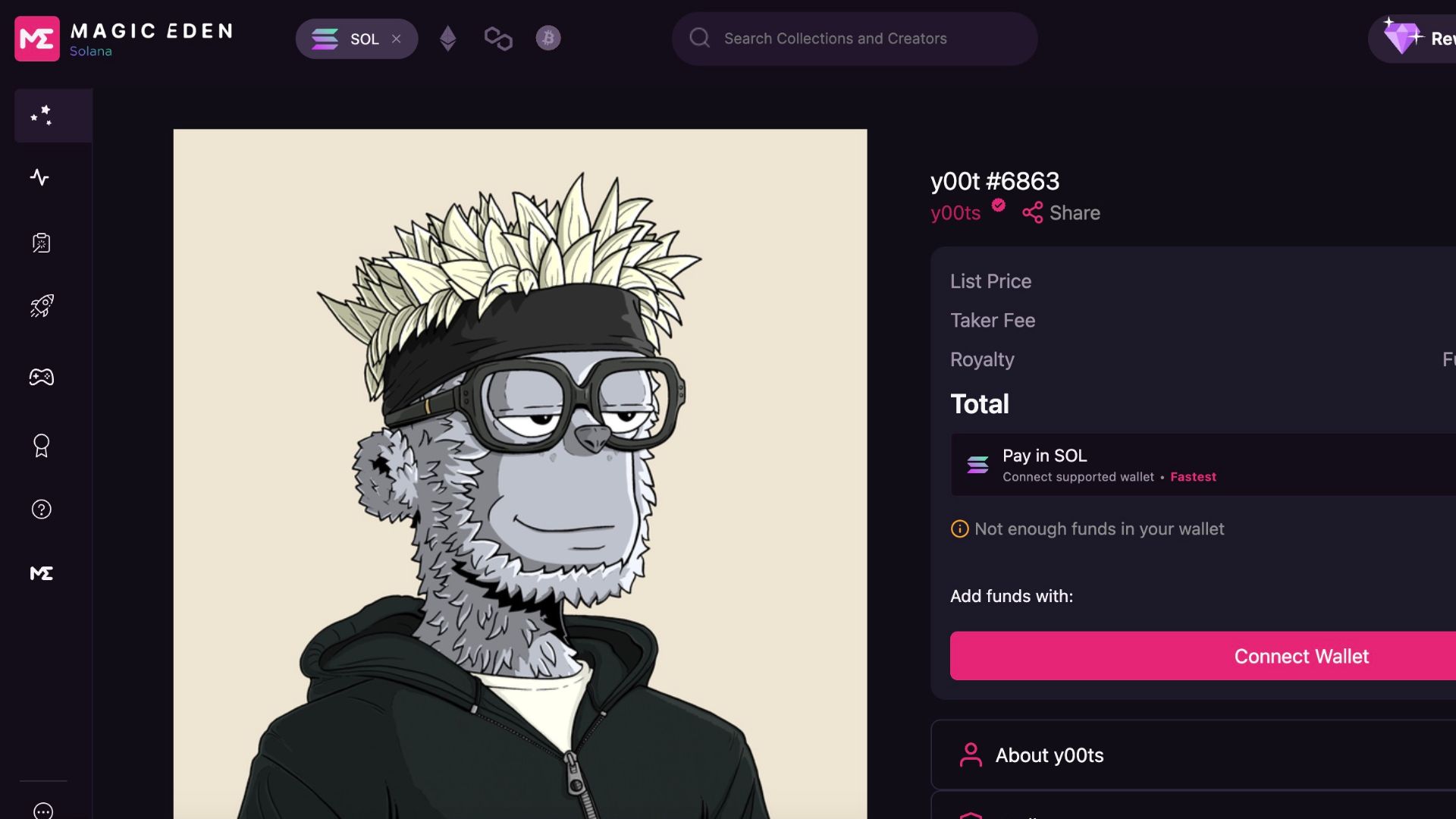
Task: Open the y00ts collection link
Action: [x=955, y=212]
